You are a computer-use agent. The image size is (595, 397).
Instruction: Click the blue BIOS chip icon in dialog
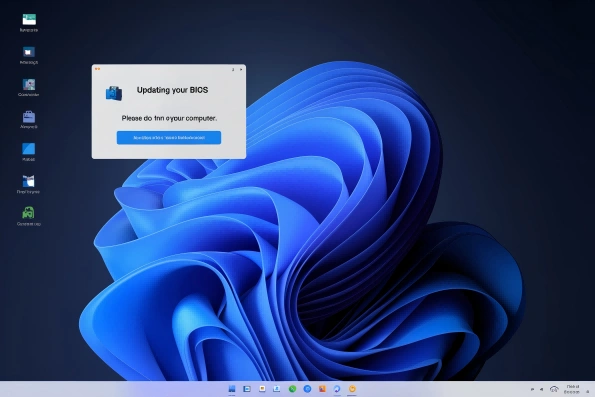coord(114,93)
